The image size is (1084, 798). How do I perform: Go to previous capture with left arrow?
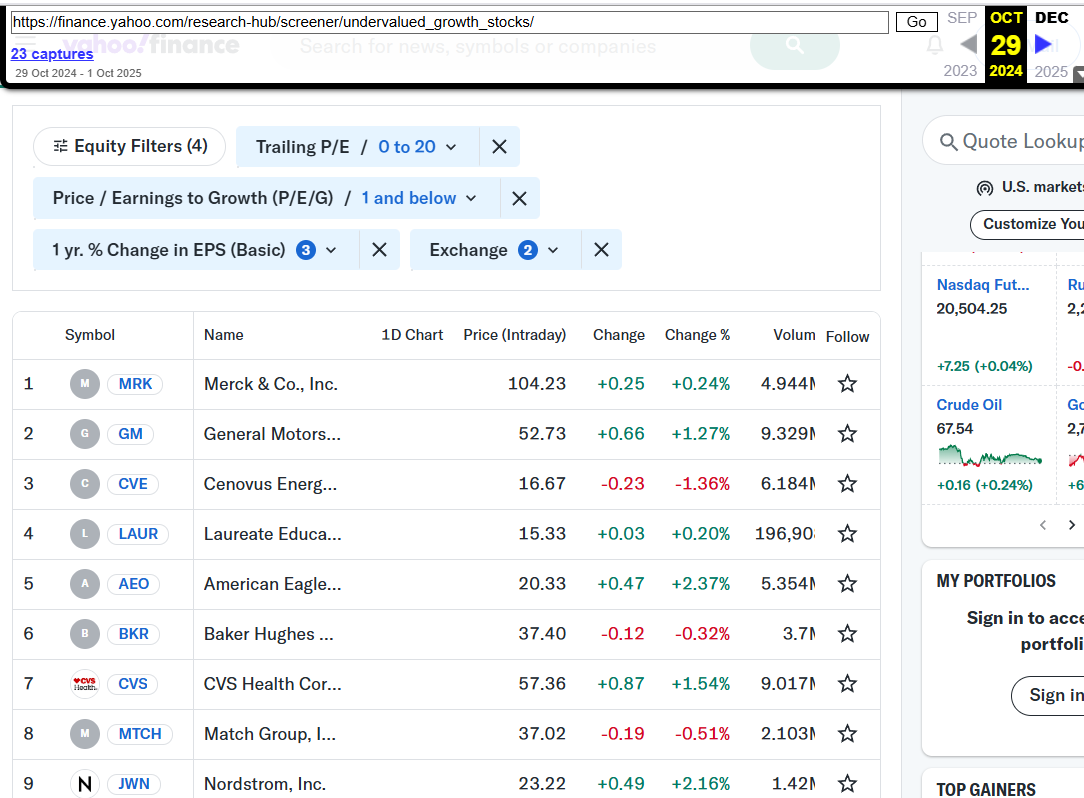[x=969, y=44]
